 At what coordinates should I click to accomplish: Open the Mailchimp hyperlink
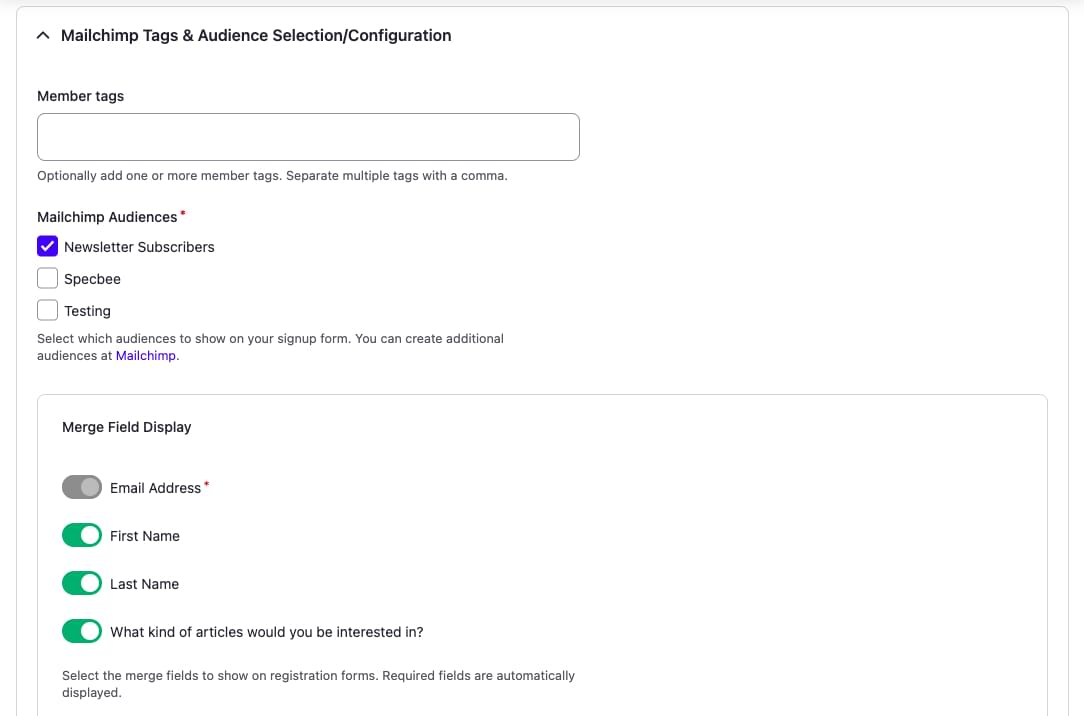[146, 355]
